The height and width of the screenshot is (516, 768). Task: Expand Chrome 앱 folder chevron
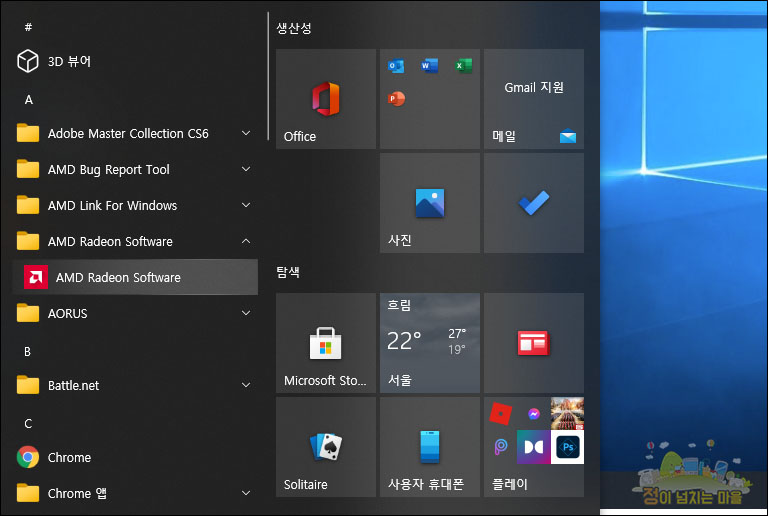tap(246, 493)
